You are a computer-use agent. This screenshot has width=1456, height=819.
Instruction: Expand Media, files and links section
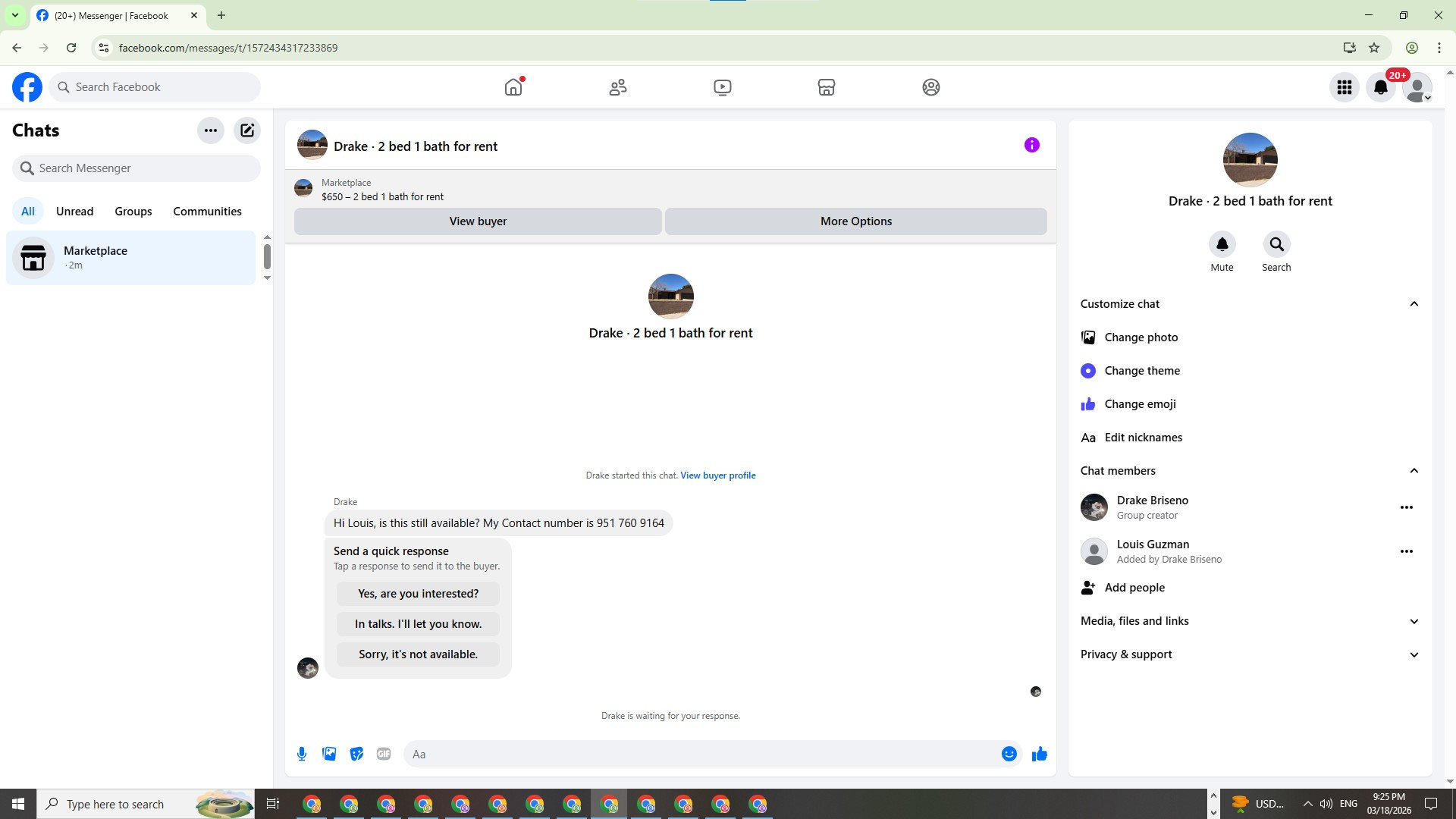(x=1414, y=621)
